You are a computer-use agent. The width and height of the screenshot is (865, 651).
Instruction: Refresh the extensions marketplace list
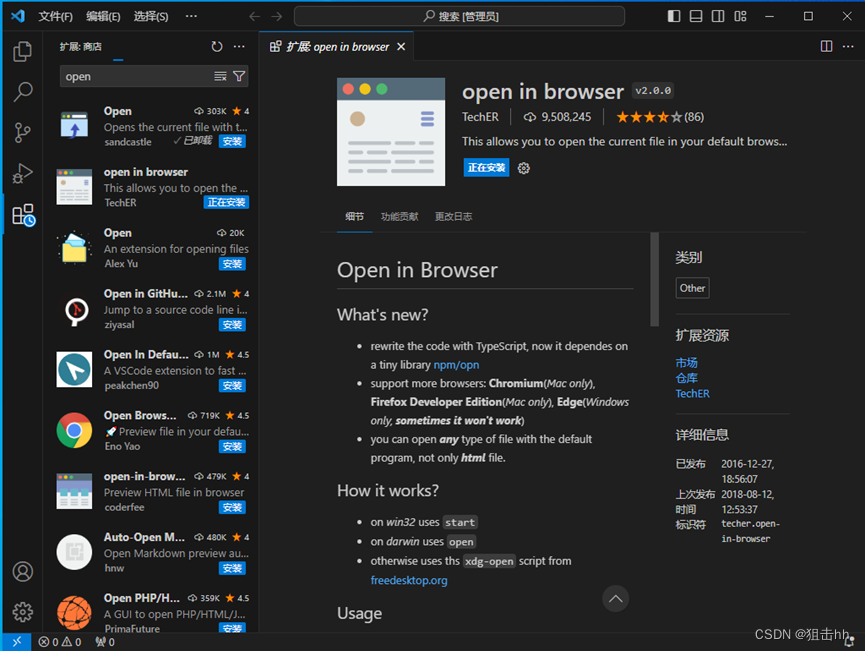click(217, 47)
